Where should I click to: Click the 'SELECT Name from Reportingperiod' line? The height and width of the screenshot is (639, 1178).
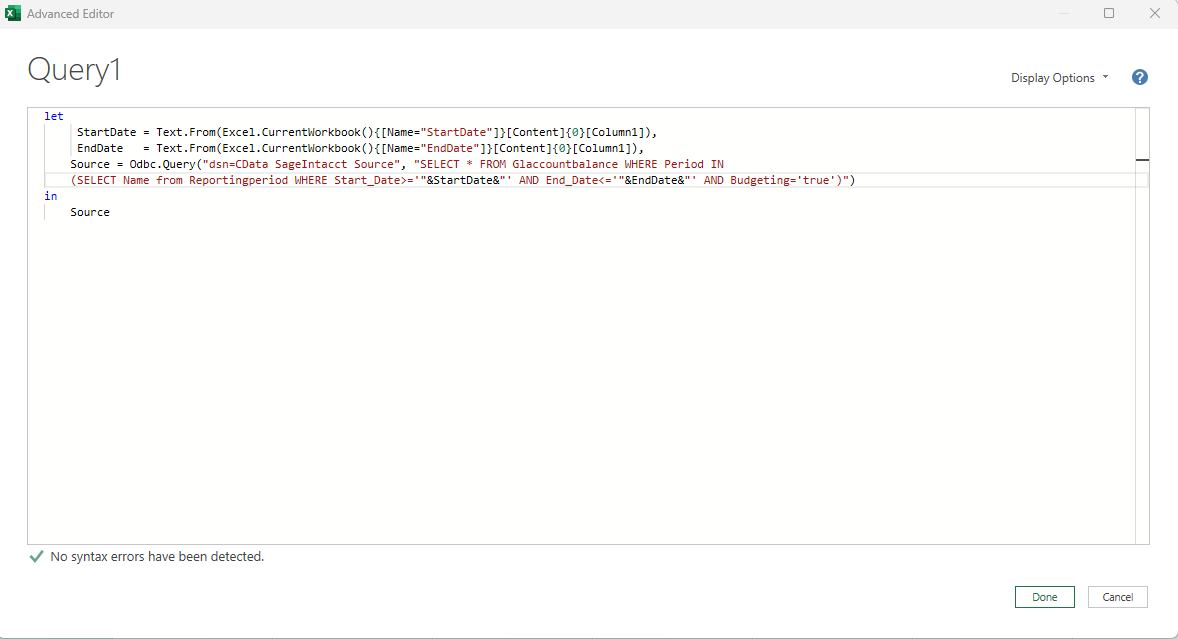click(x=463, y=180)
